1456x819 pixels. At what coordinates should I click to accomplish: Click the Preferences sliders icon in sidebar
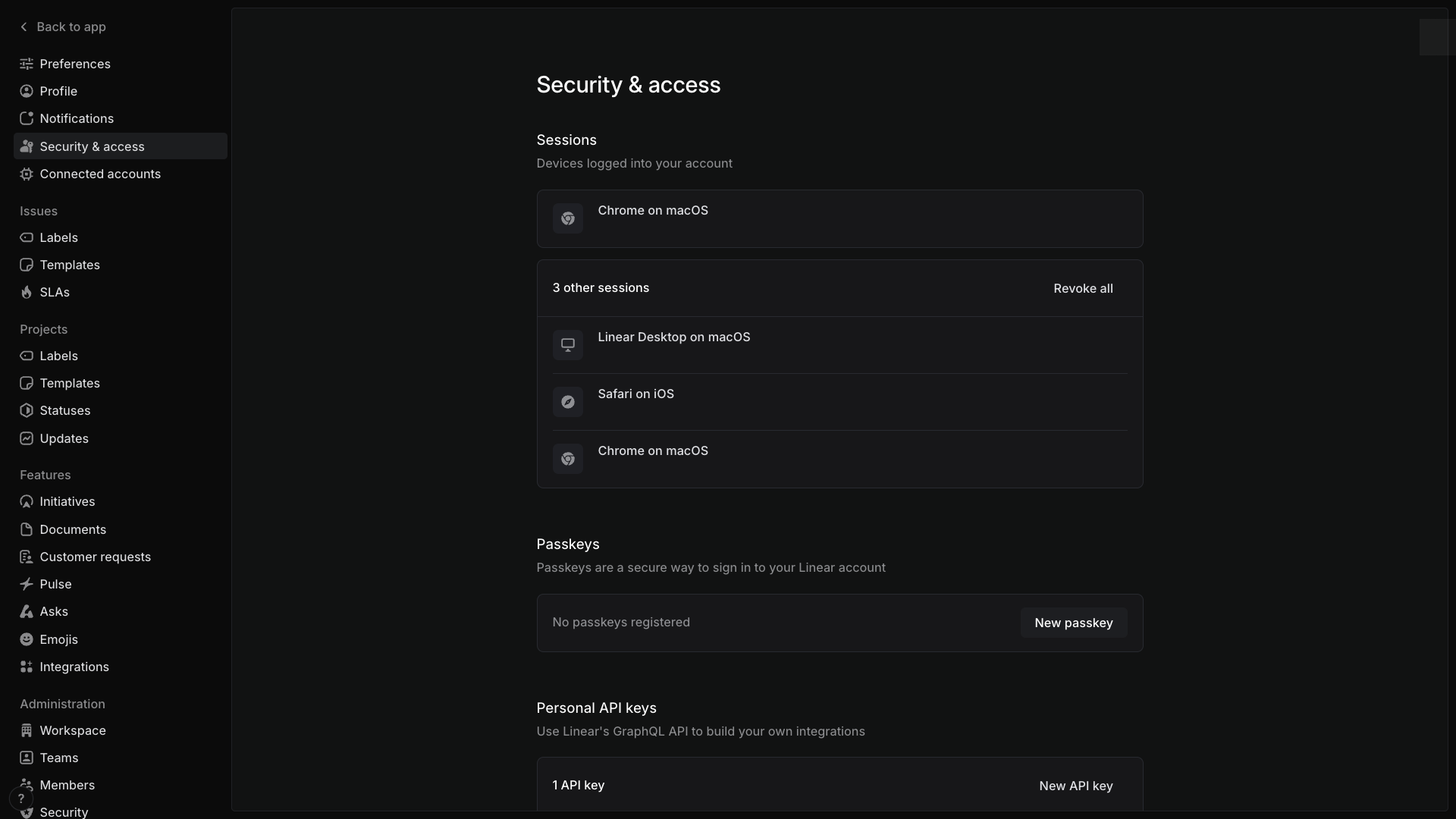tap(27, 64)
